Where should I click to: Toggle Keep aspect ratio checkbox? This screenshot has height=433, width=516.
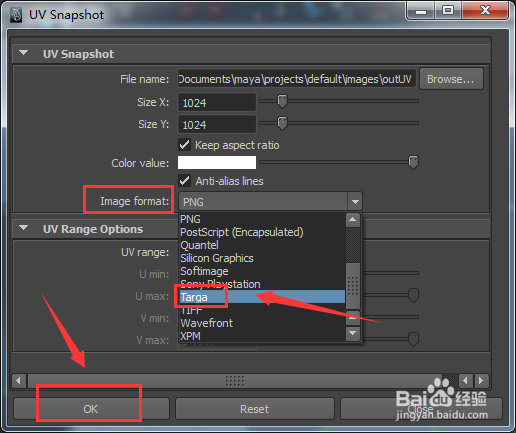coord(184,145)
